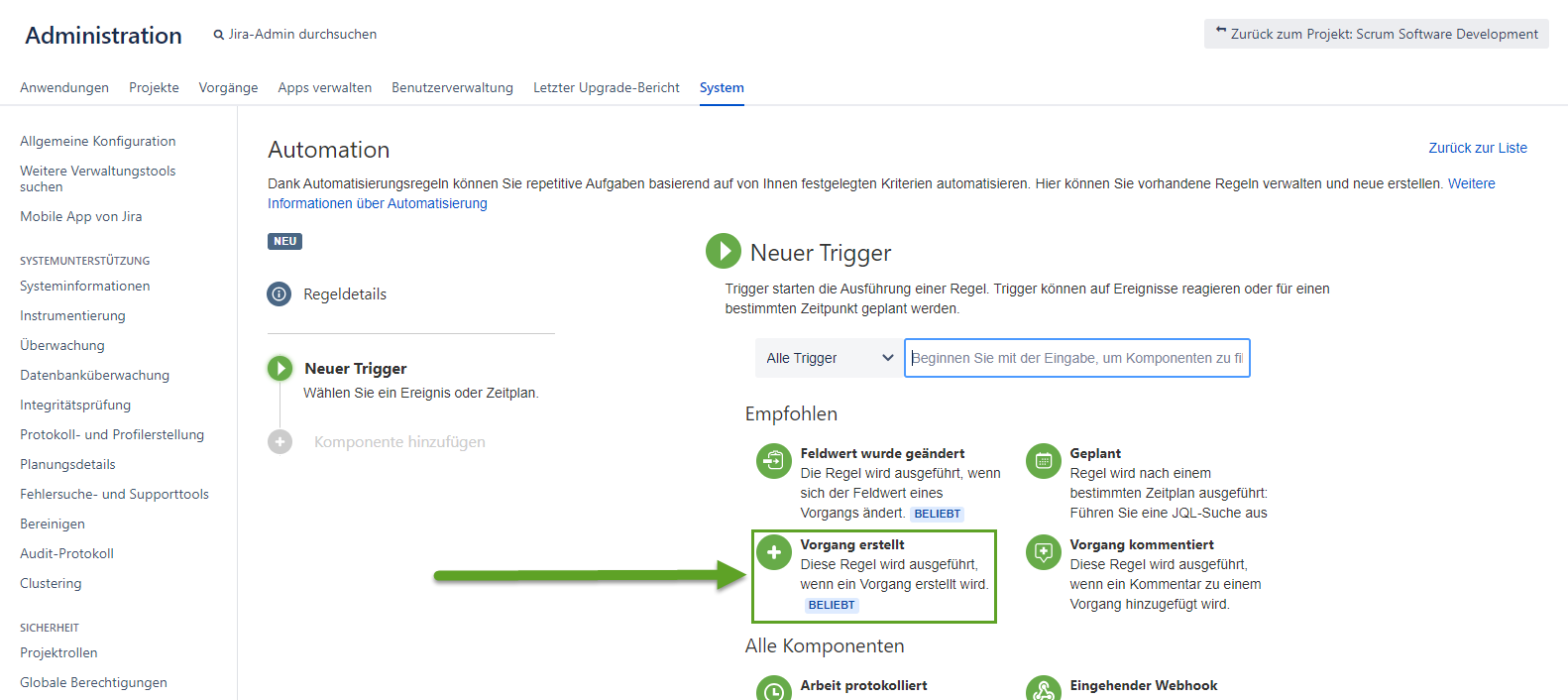
Task: Click the Regeldetails info icon
Action: coord(280,294)
